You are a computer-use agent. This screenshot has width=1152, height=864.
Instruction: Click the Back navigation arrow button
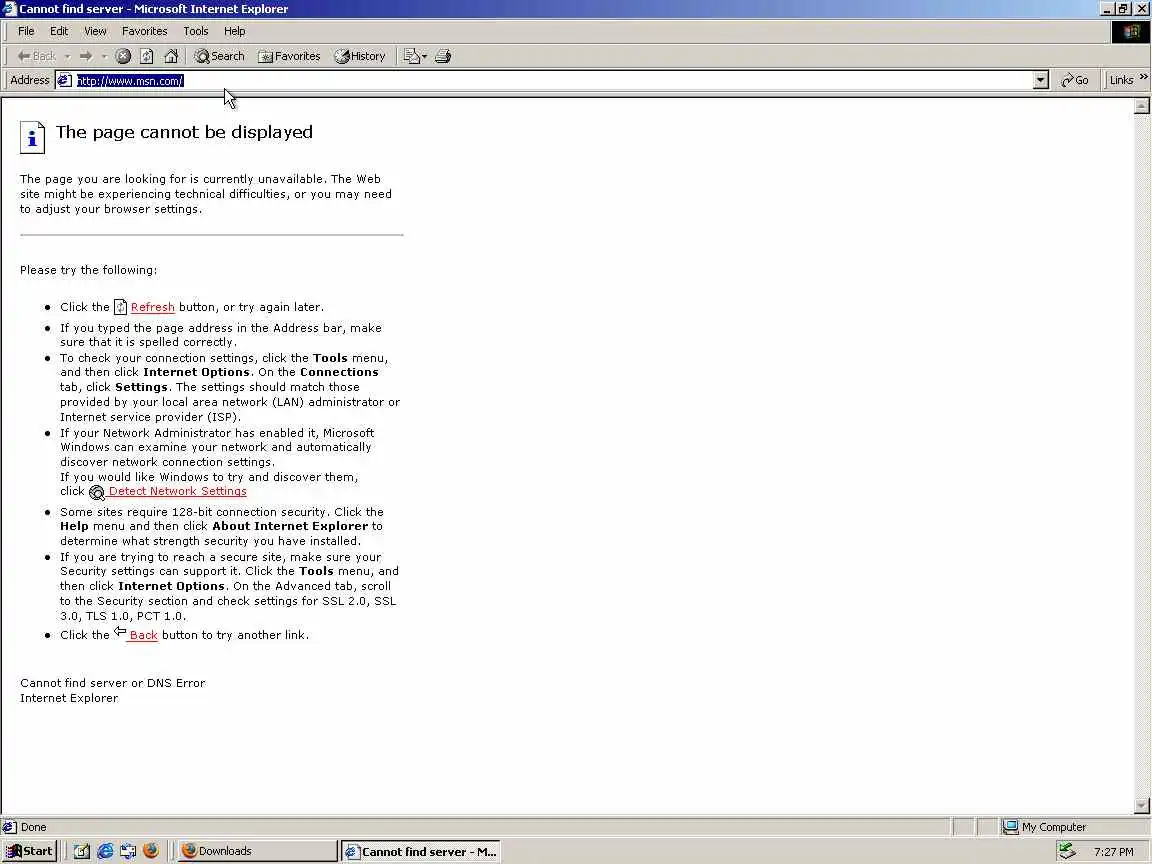pyautogui.click(x=36, y=56)
